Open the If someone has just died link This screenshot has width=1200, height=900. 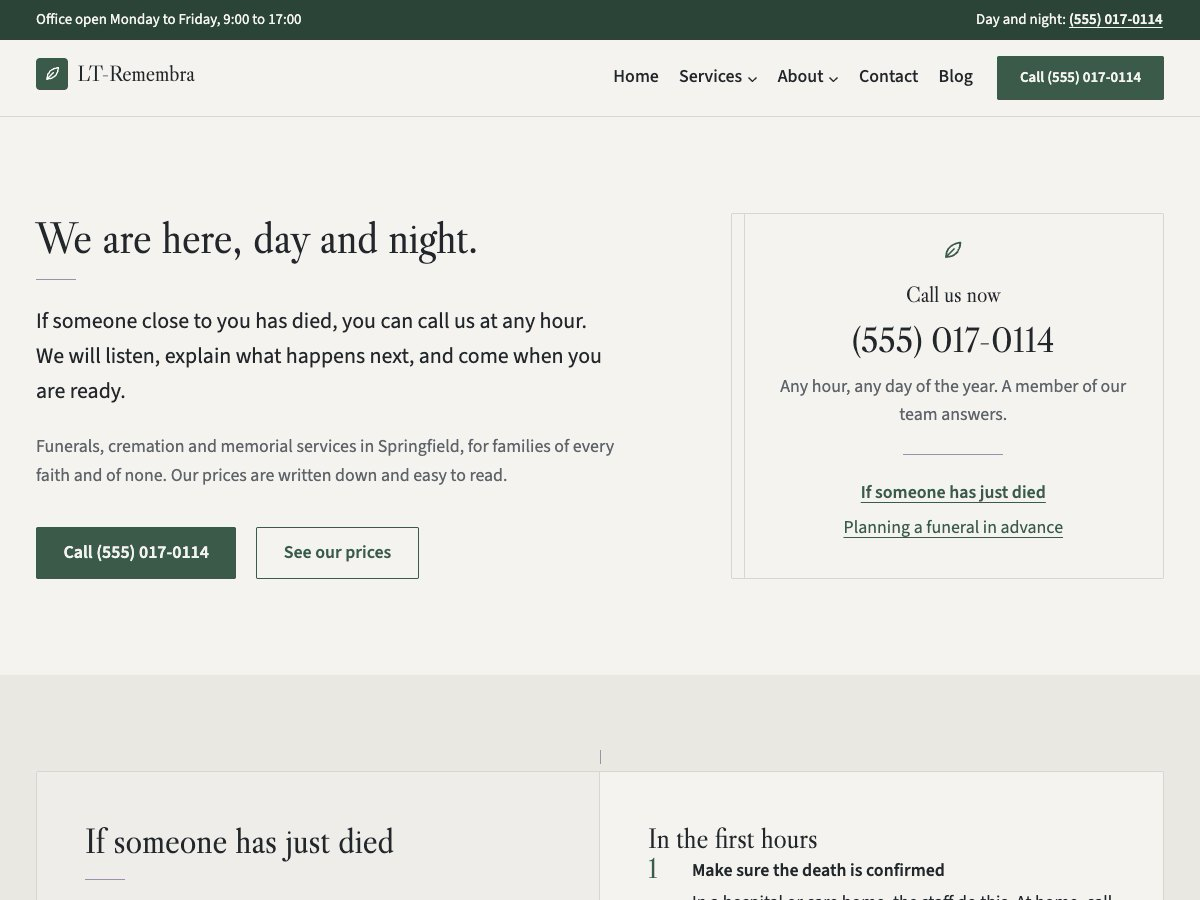pyautogui.click(x=953, y=492)
